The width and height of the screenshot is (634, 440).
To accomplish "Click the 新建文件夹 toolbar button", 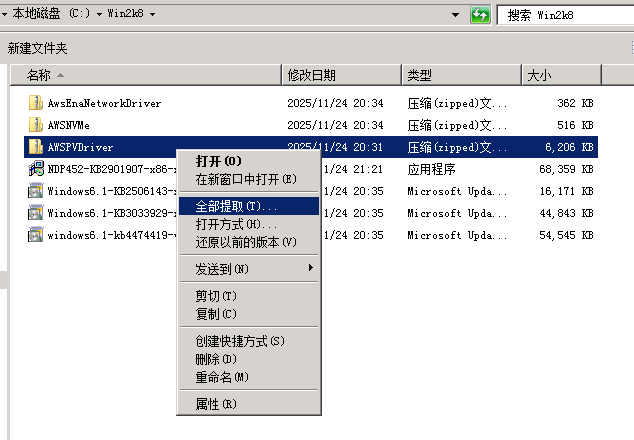I will (x=37, y=49).
